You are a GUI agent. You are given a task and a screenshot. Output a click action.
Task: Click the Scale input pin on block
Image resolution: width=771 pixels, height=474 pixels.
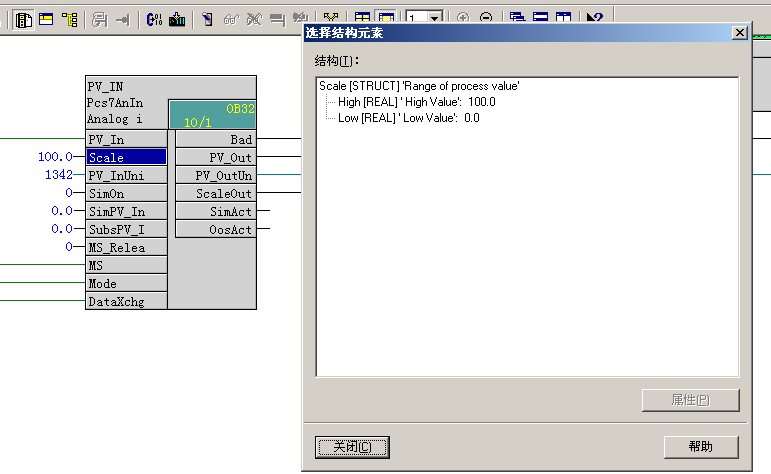tap(126, 157)
